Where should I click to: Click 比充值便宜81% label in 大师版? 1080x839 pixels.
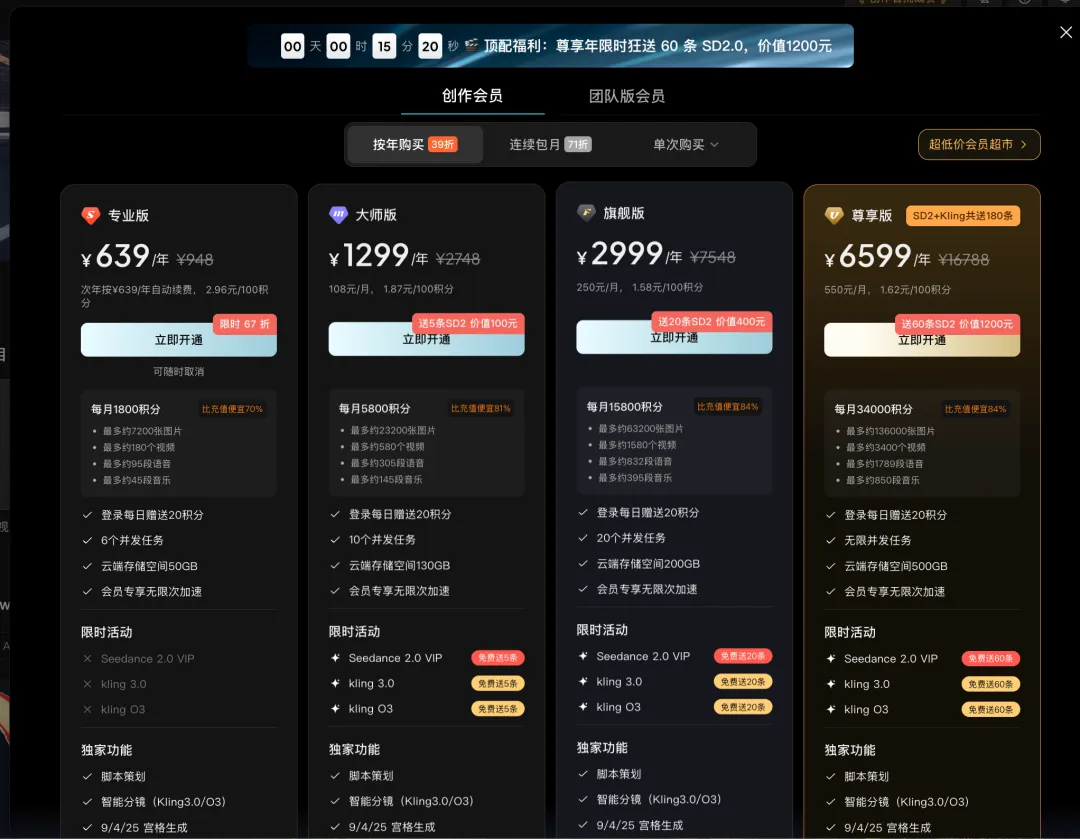click(x=481, y=408)
